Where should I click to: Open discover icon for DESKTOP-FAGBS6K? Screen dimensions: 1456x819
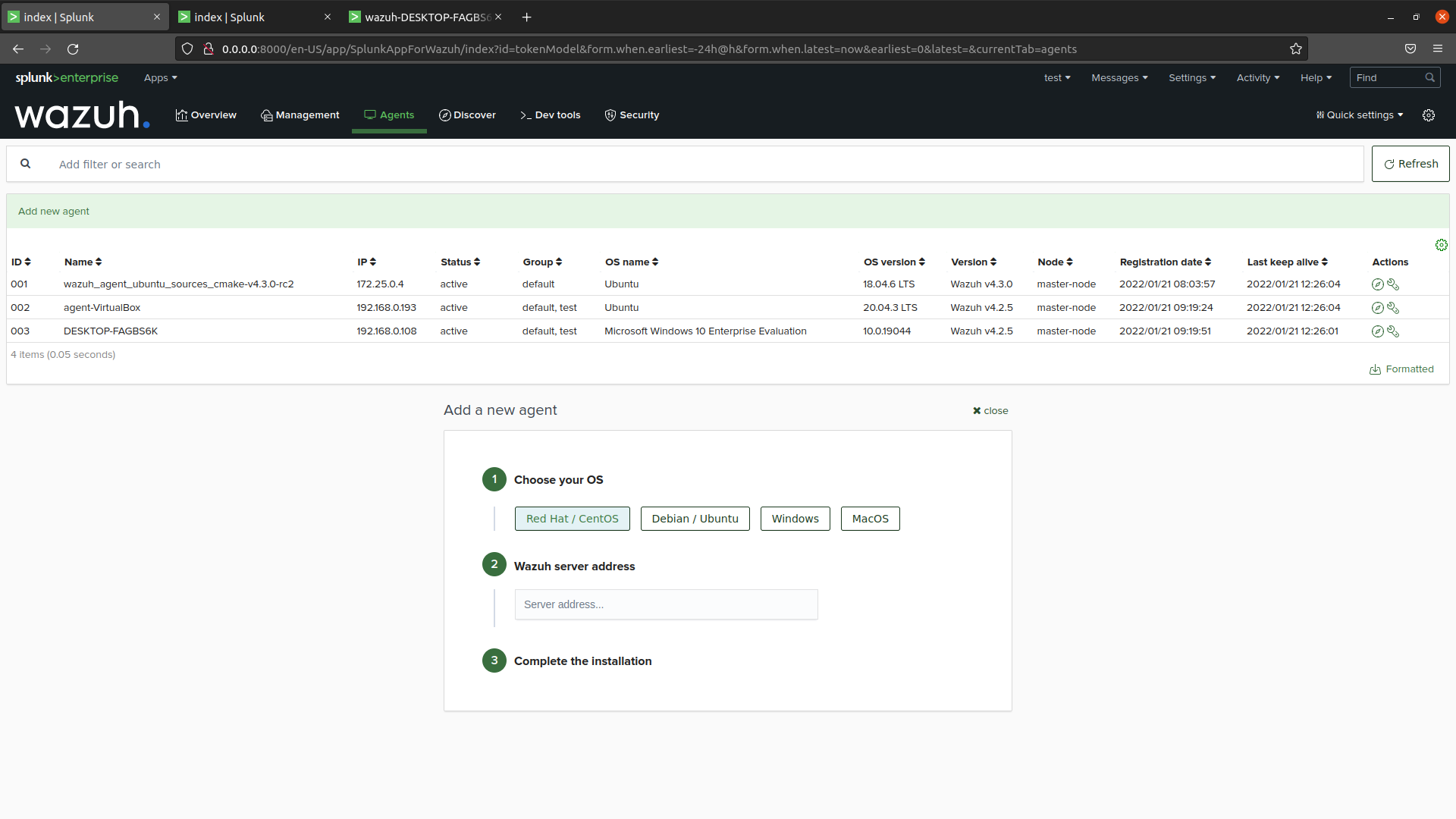[x=1378, y=331]
